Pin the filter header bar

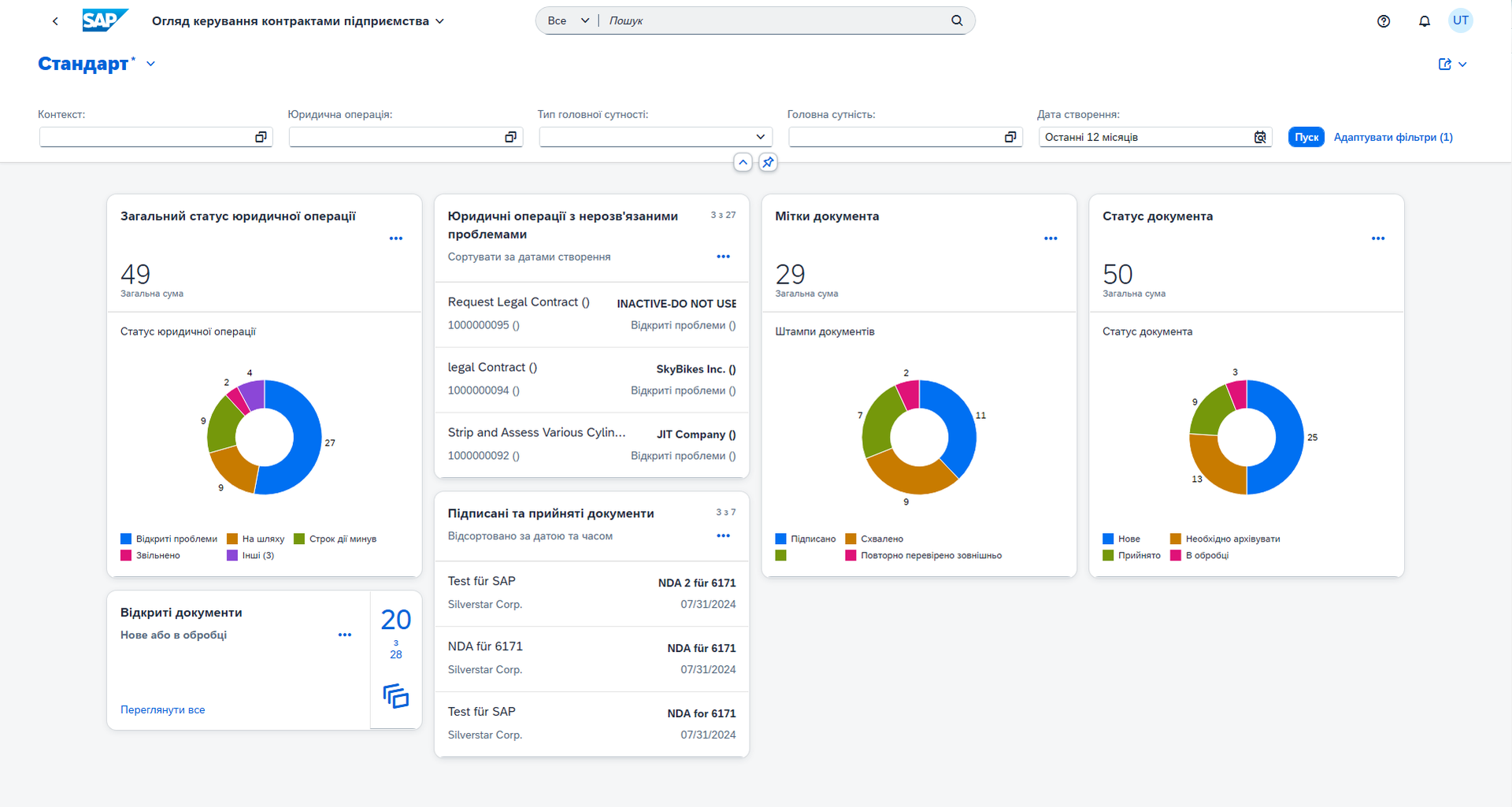(768, 162)
